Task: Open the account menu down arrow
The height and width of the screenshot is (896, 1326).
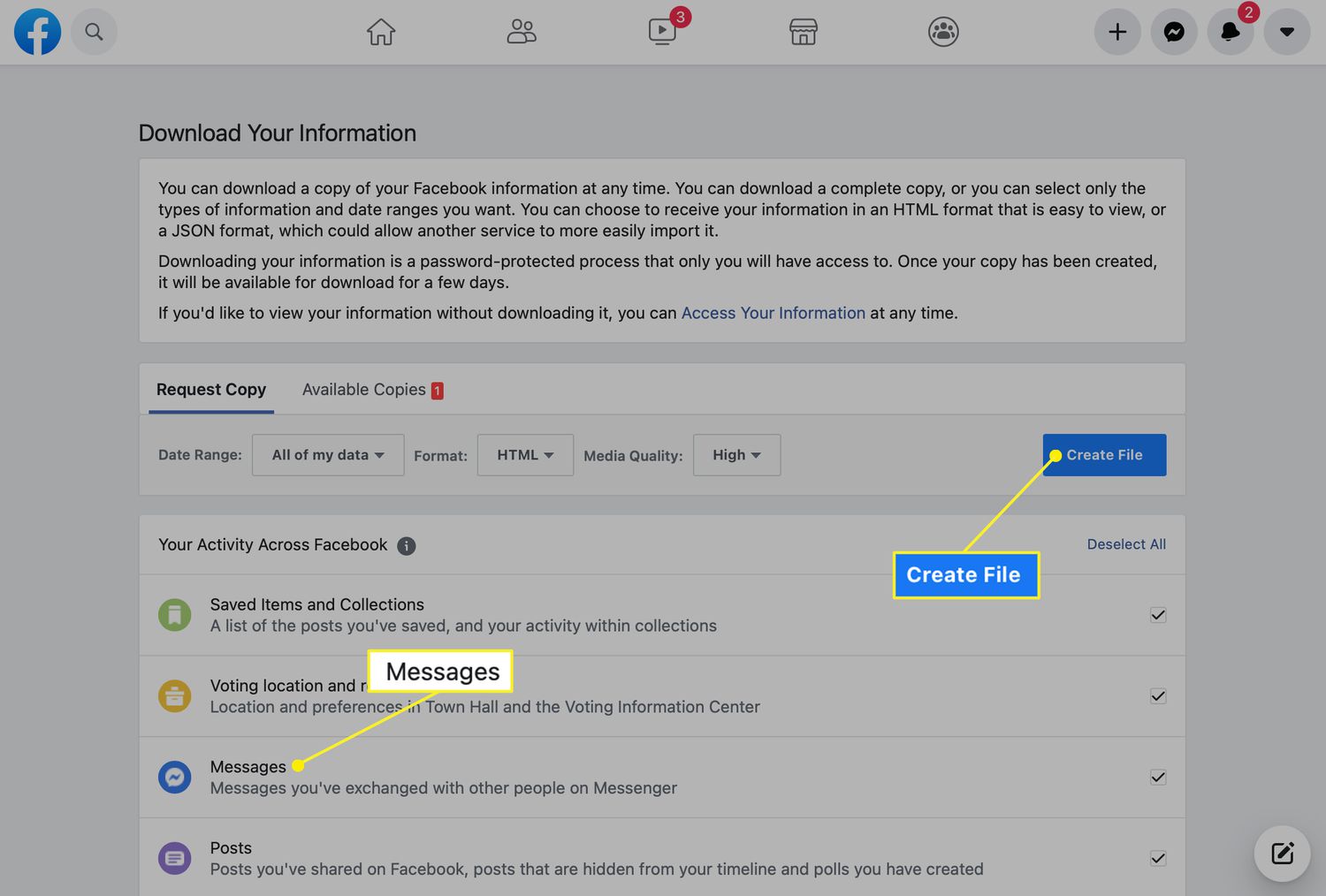Action: (x=1287, y=32)
